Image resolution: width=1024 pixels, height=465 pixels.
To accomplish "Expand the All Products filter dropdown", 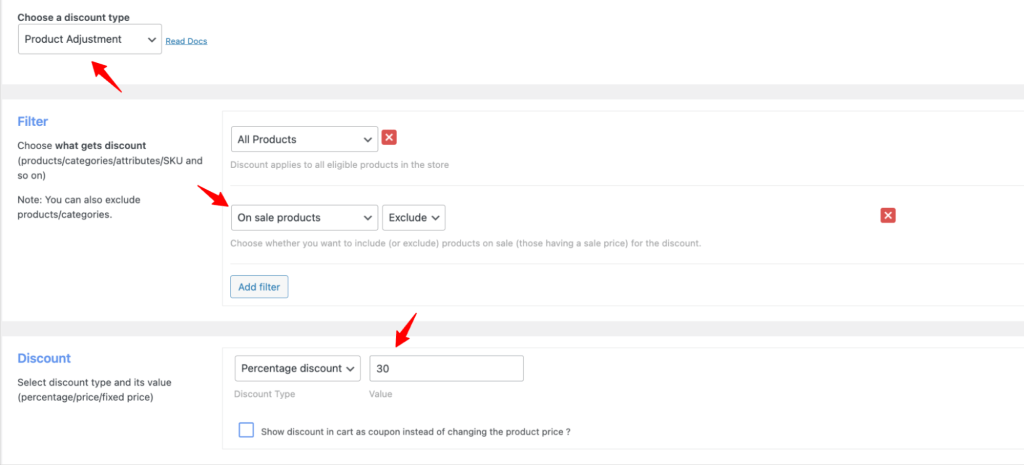I will (304, 139).
